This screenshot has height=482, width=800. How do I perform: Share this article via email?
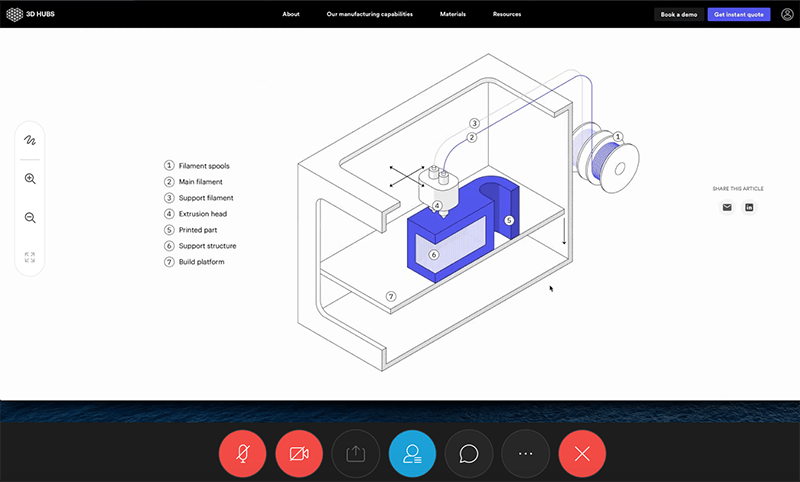pos(727,207)
